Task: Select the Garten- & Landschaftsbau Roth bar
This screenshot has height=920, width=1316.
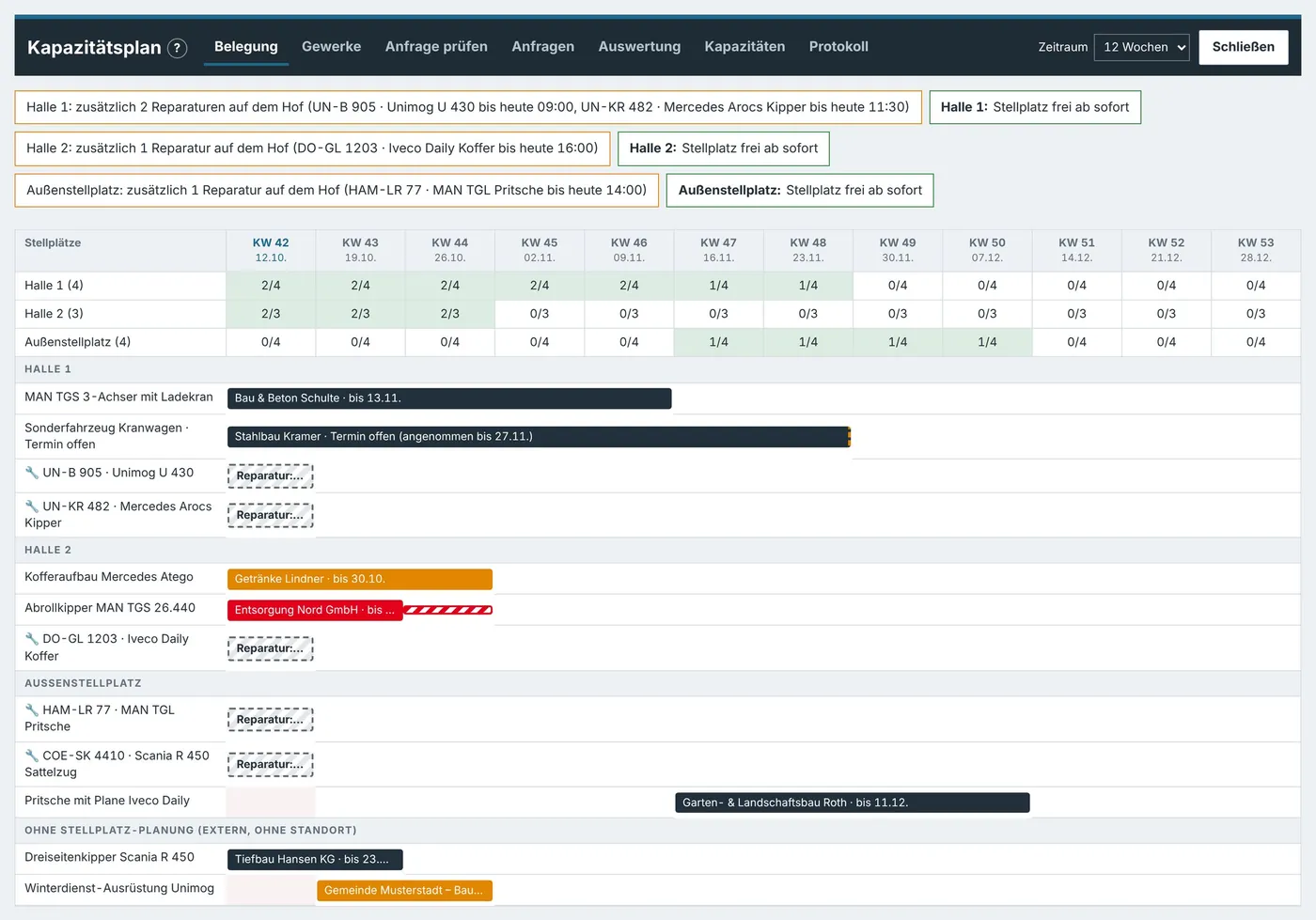Action: click(853, 803)
